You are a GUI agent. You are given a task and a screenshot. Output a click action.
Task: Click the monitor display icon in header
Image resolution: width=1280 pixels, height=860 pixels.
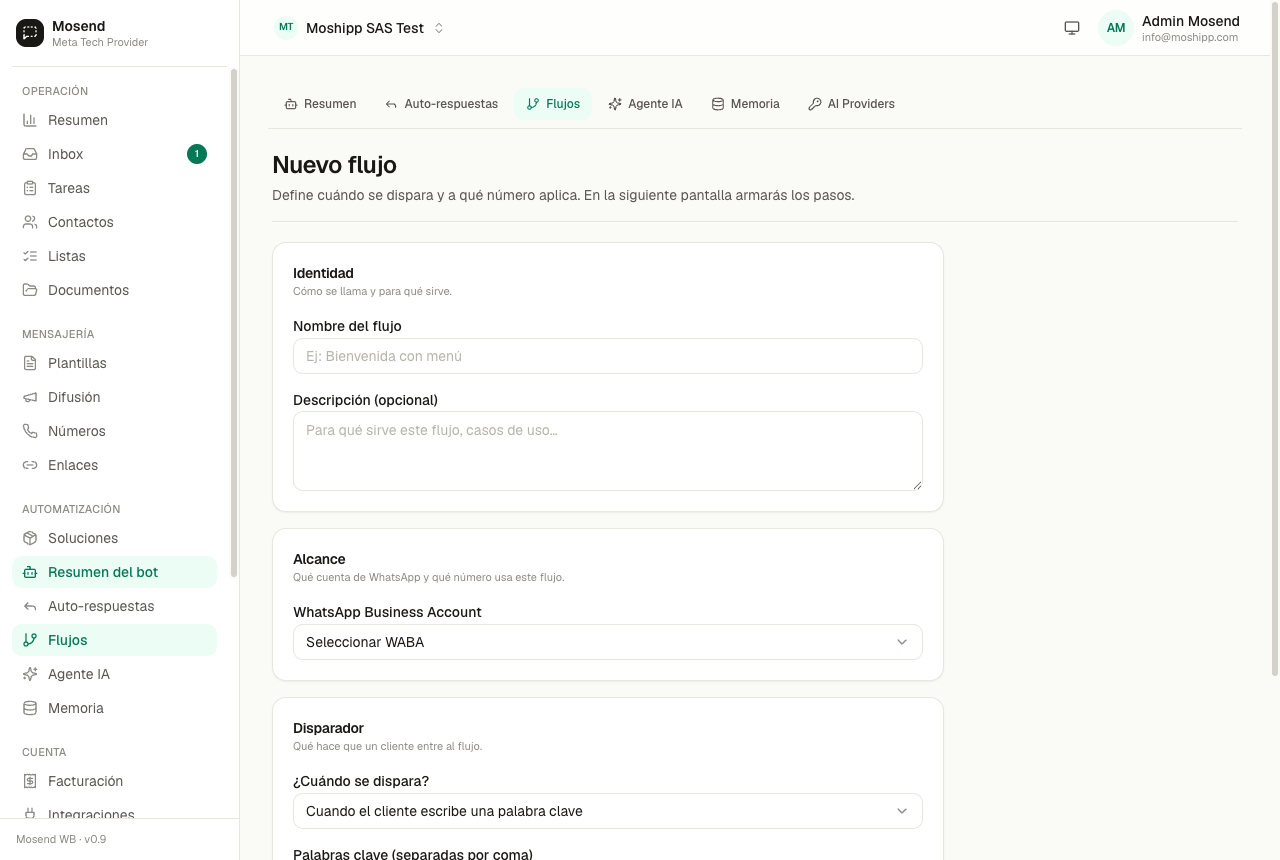coord(1072,28)
